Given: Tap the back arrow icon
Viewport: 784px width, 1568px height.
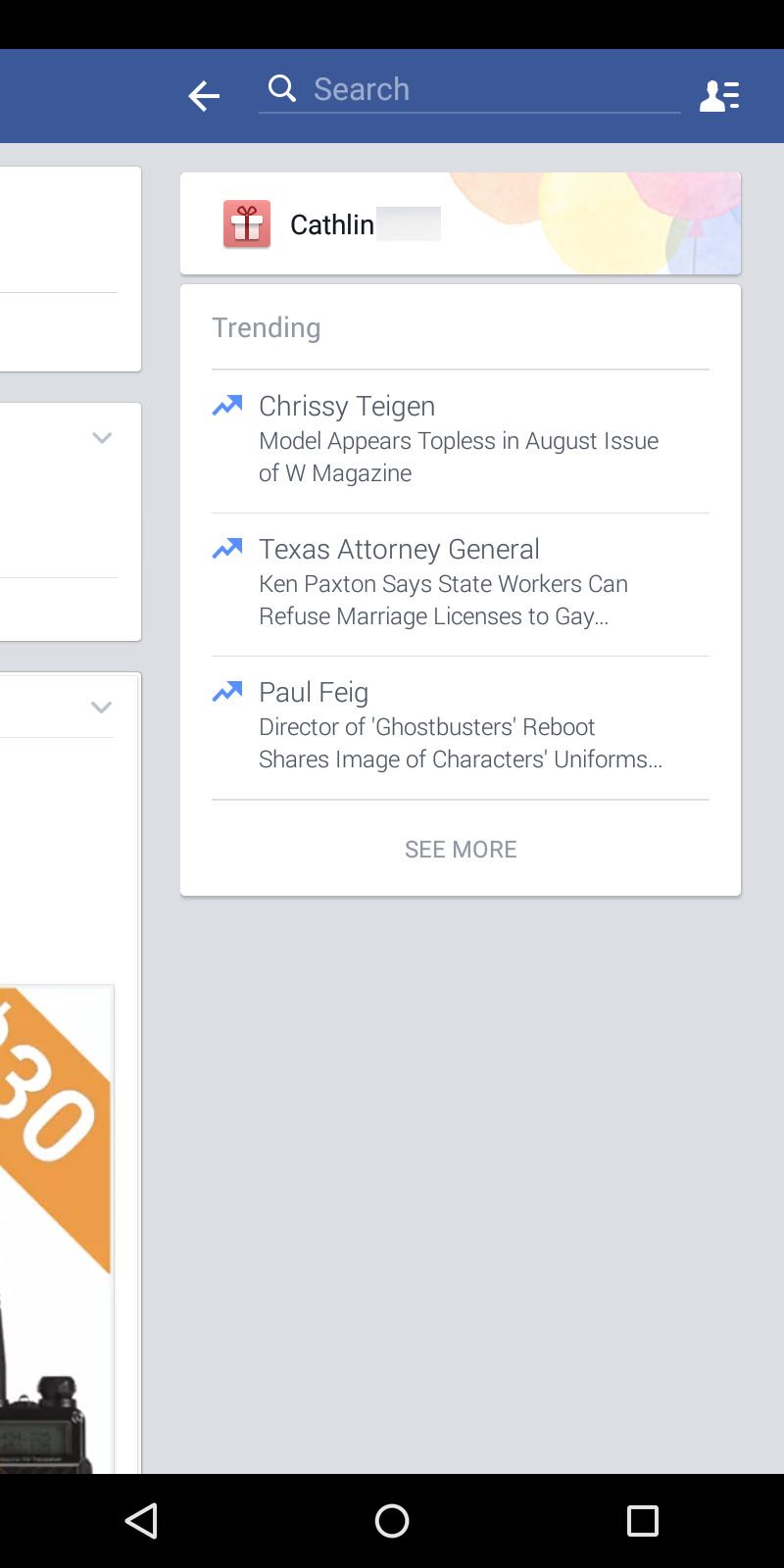Looking at the screenshot, I should (x=204, y=95).
